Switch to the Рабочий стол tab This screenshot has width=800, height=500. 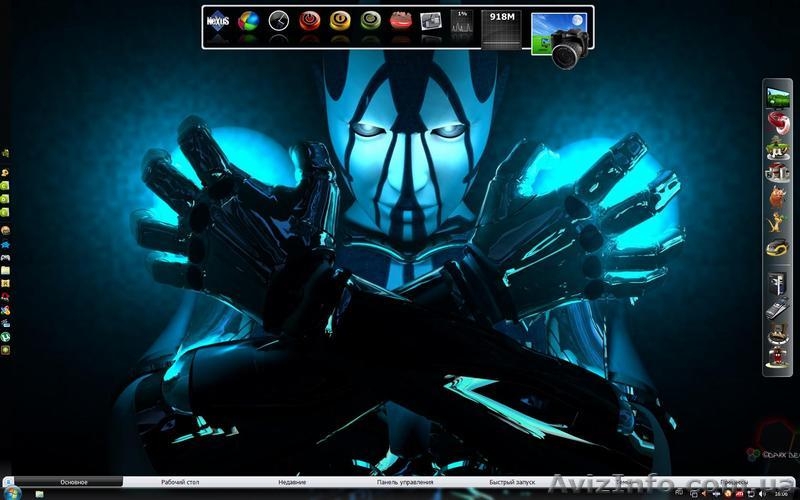[180, 482]
